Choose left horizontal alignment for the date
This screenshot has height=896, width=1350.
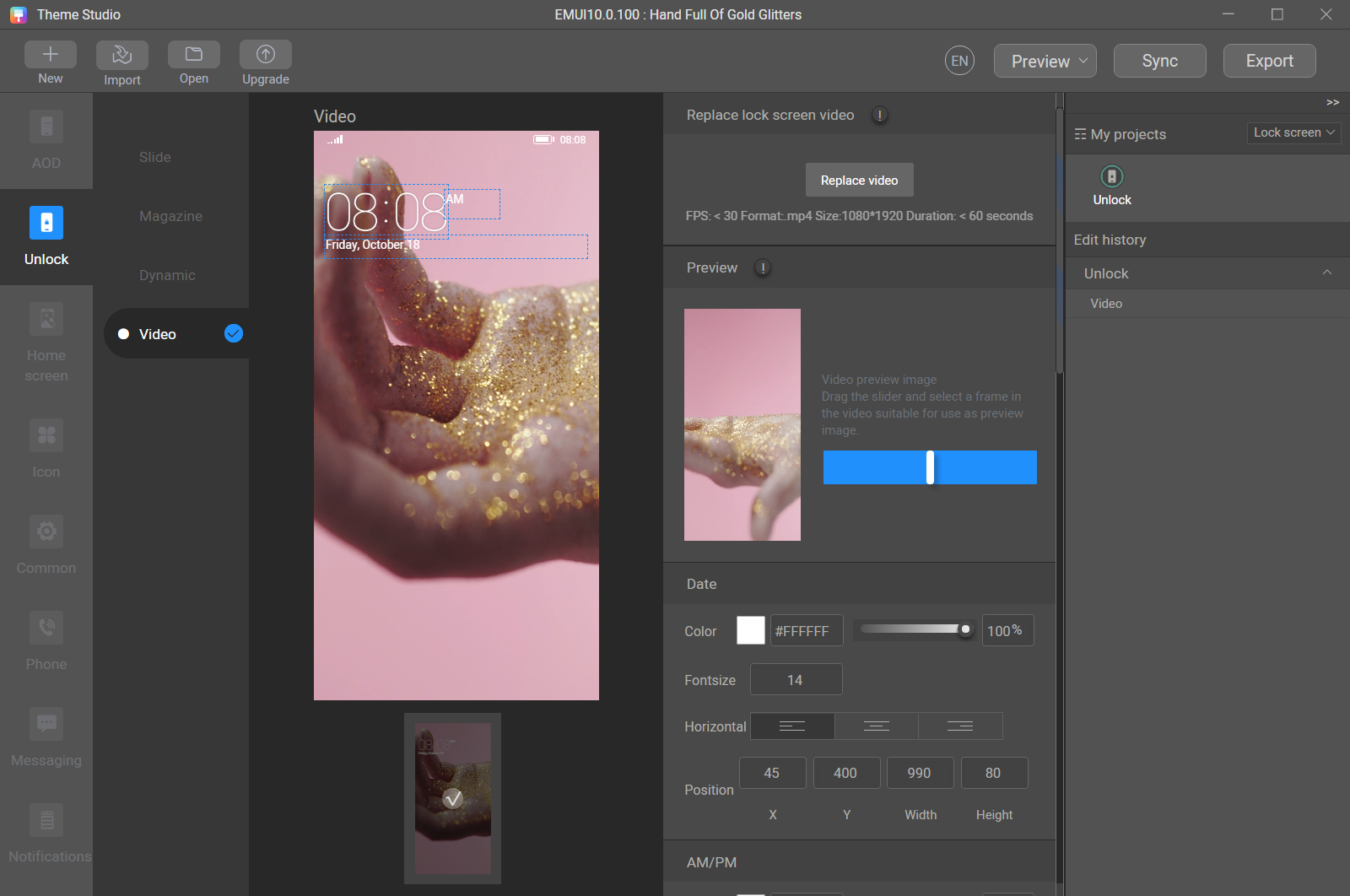click(x=792, y=726)
